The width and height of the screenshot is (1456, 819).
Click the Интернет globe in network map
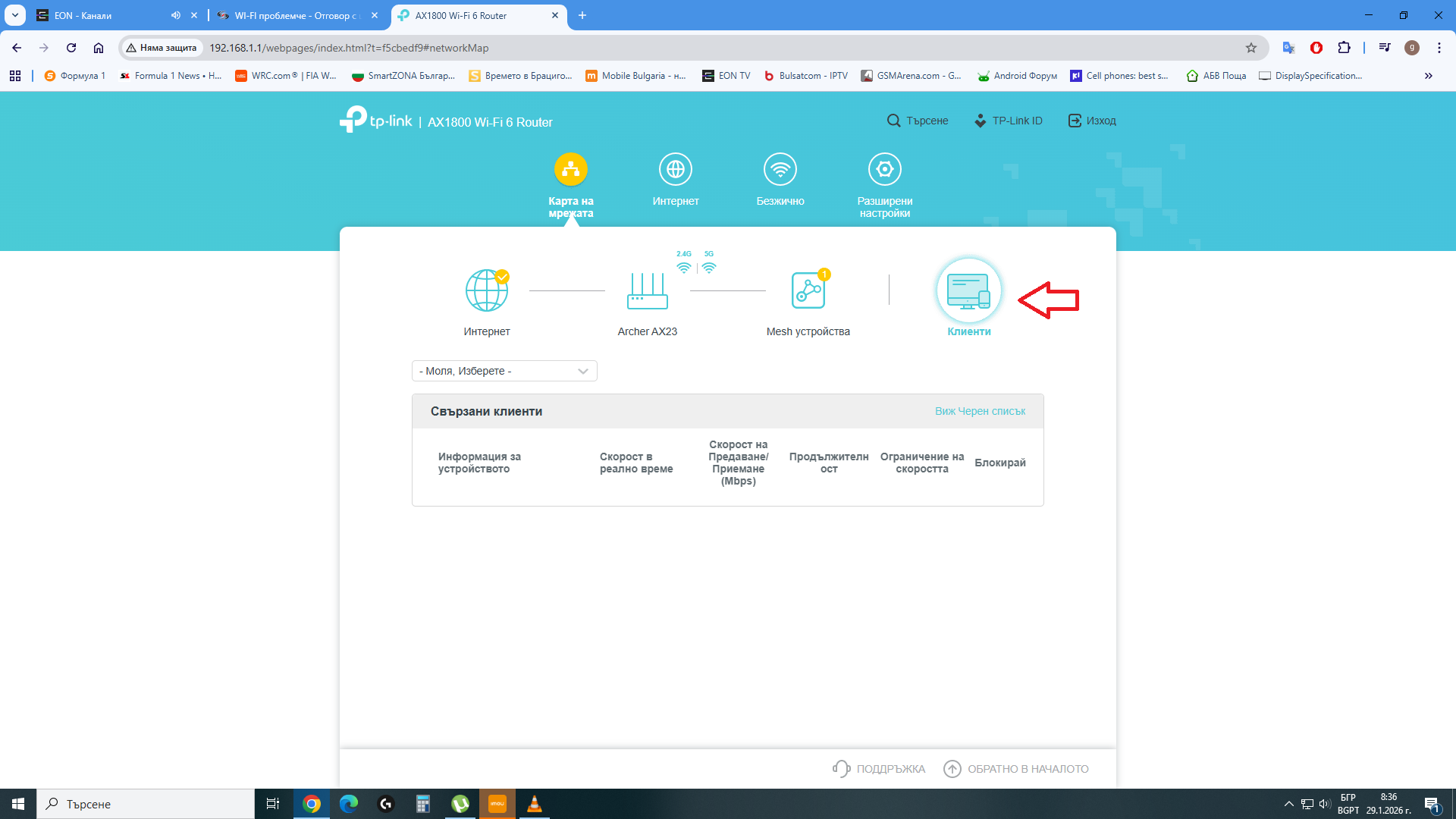tap(486, 291)
